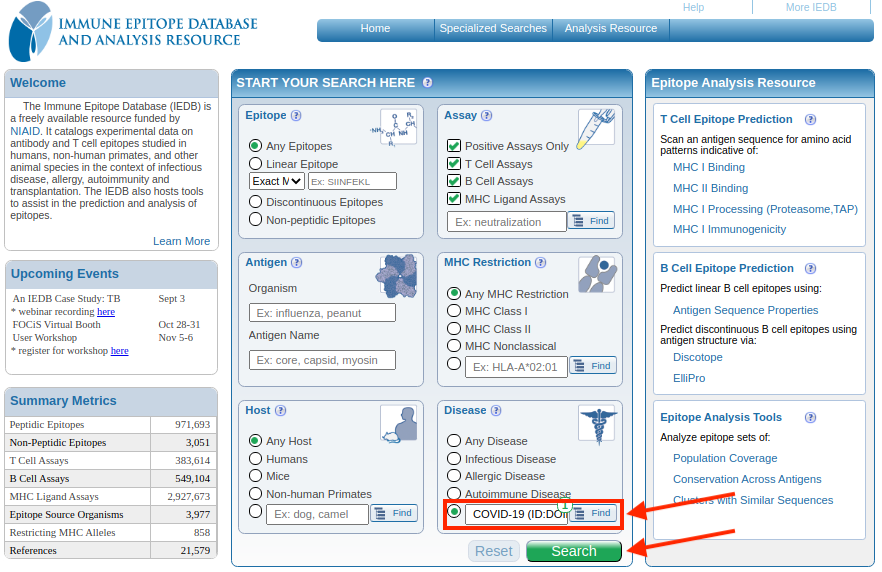Viewport: 882px width, 572px height.
Task: Select the Any Epitopes radio button
Action: tap(255, 146)
